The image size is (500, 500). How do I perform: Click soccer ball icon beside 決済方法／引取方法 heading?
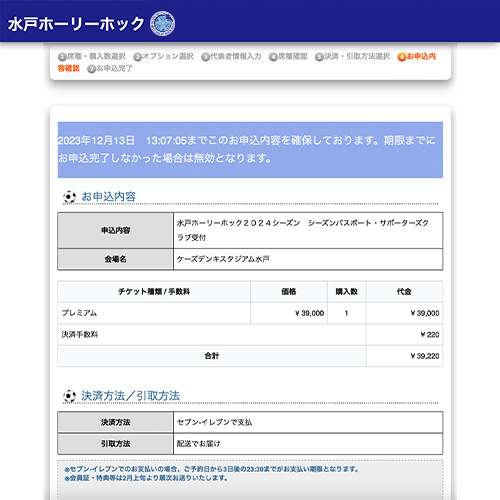point(69,396)
